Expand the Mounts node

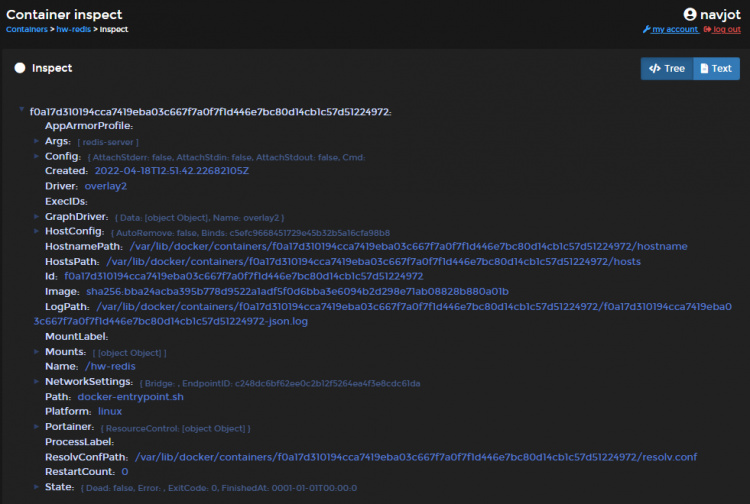37,351
